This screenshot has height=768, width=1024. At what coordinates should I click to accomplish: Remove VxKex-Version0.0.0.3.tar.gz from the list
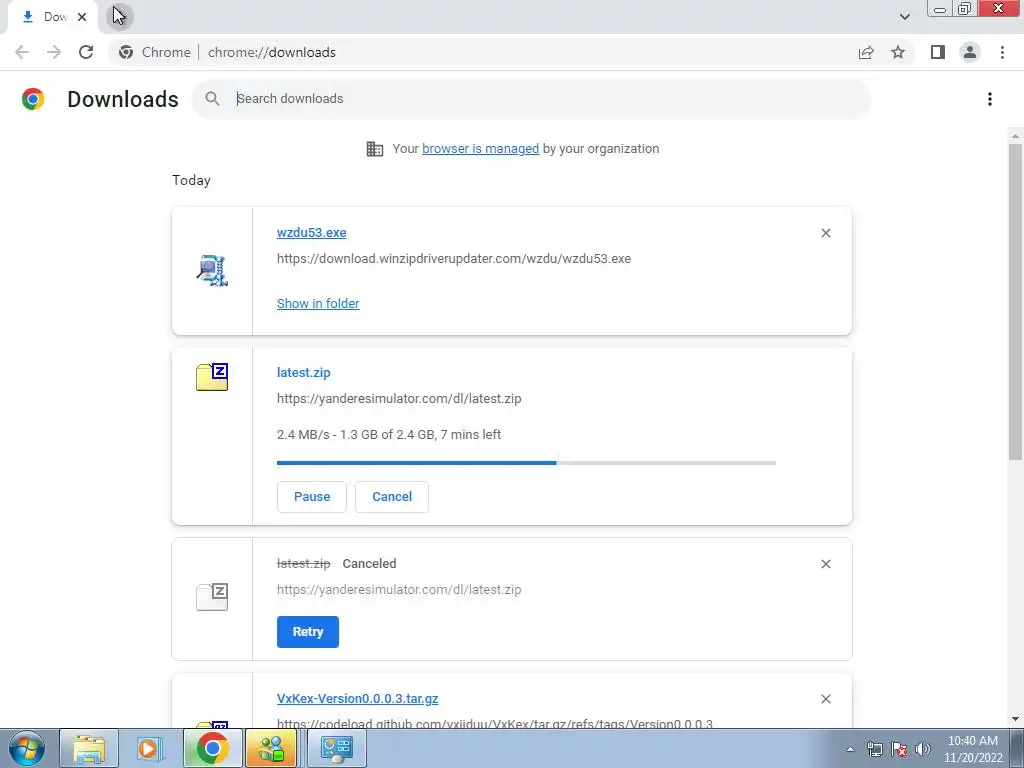tap(825, 699)
